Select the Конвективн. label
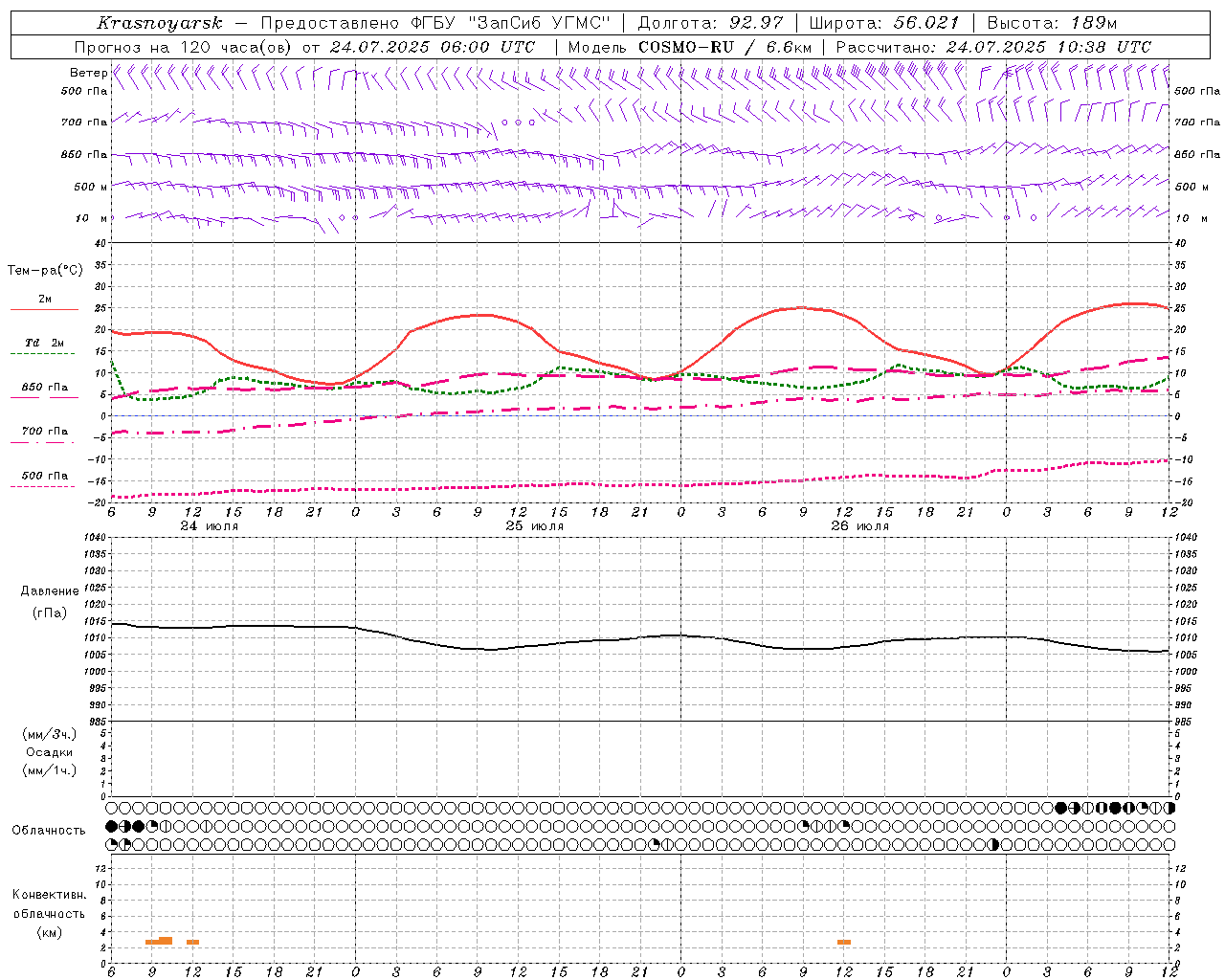 (x=50, y=895)
